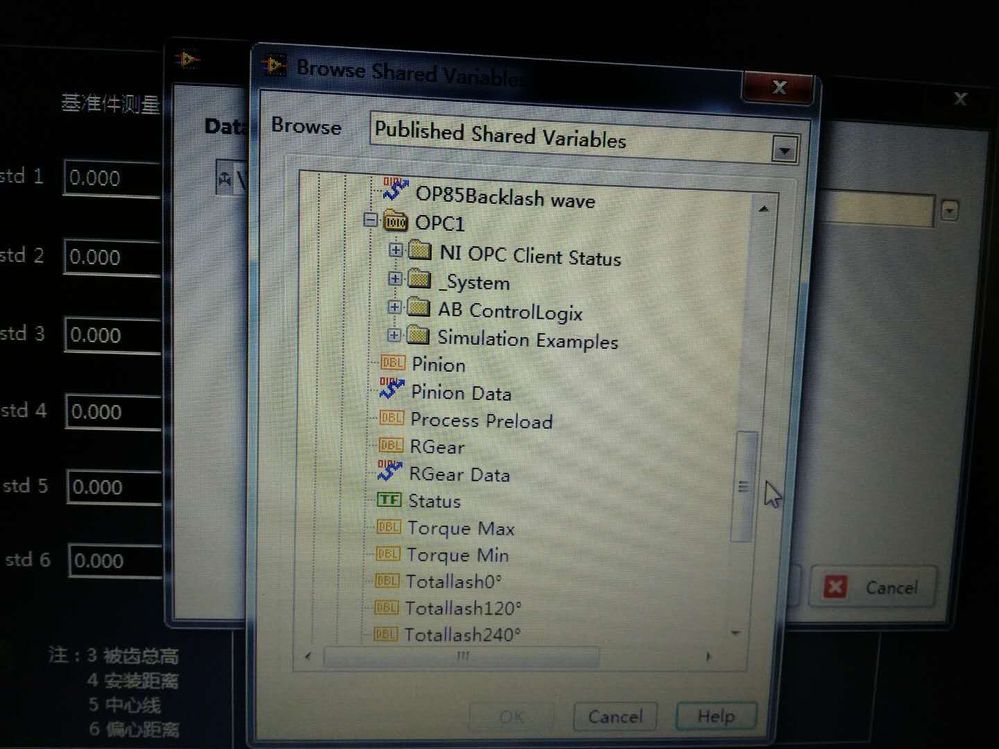The image size is (999, 749).
Task: Click the Simulation Examples folder icon
Action: click(417, 334)
